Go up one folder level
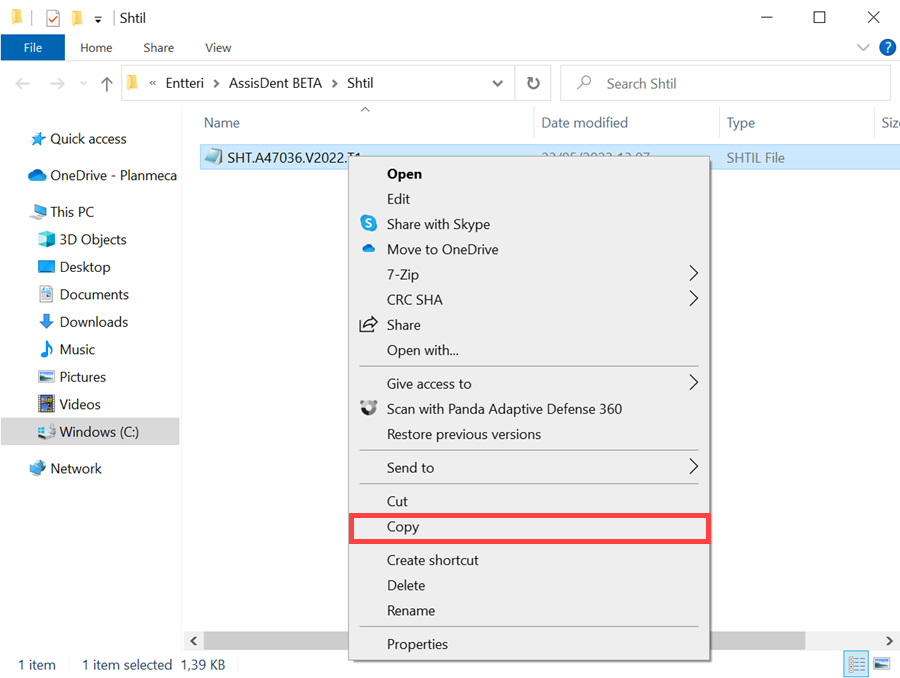 click(106, 84)
